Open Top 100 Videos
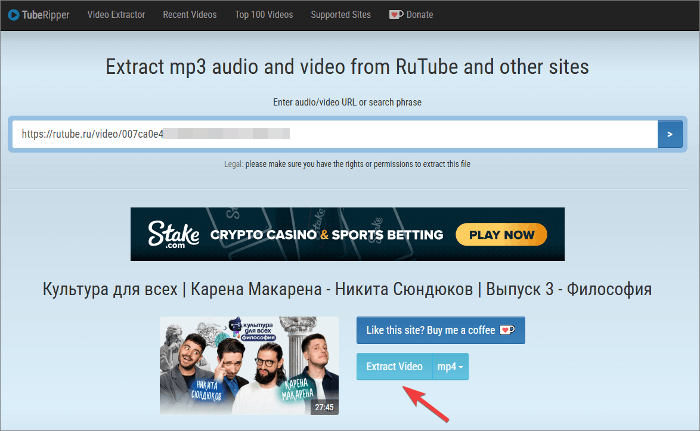The height and width of the screenshot is (431, 700). point(264,15)
